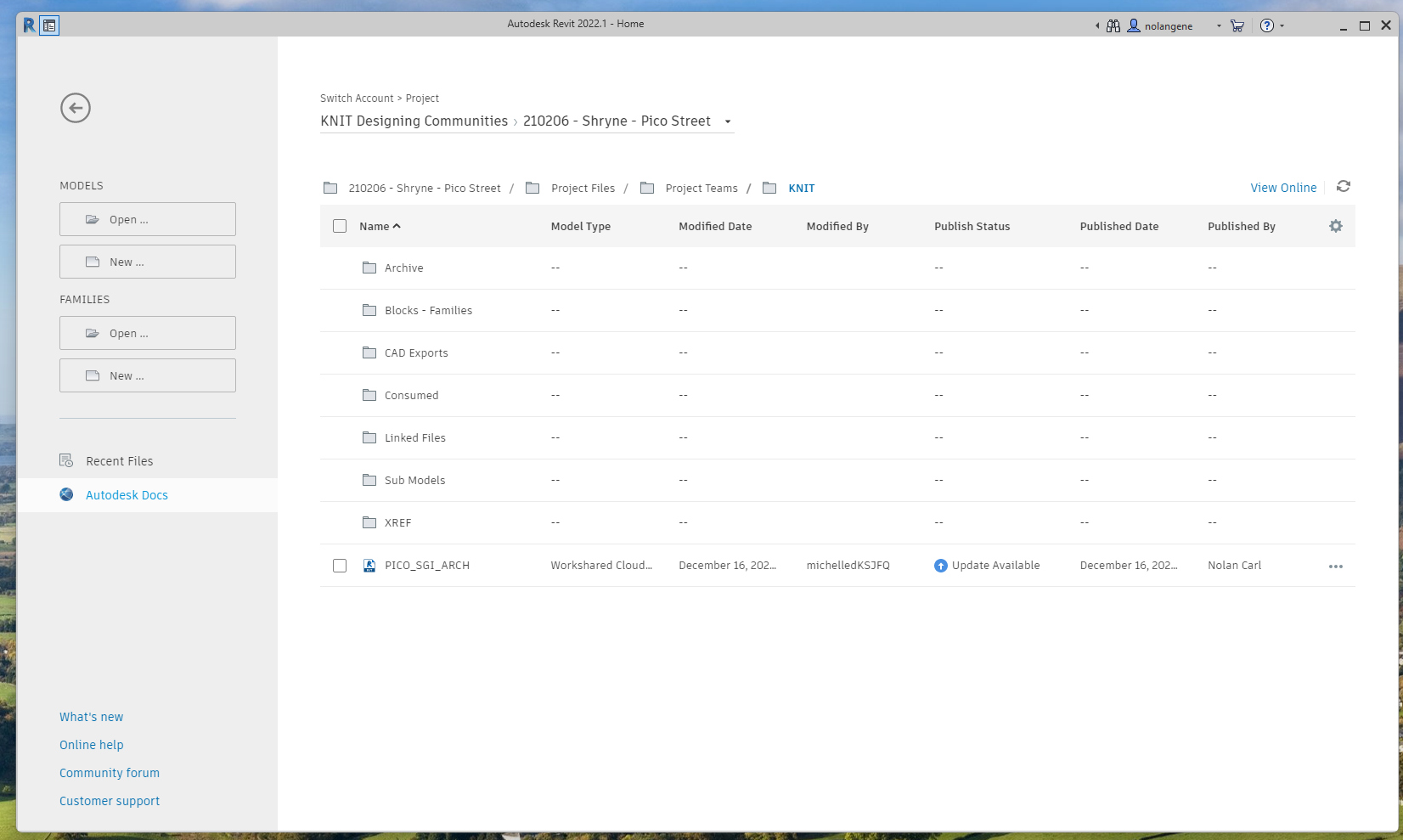The width and height of the screenshot is (1403, 840).
Task: Click the View Online link
Action: (1282, 188)
